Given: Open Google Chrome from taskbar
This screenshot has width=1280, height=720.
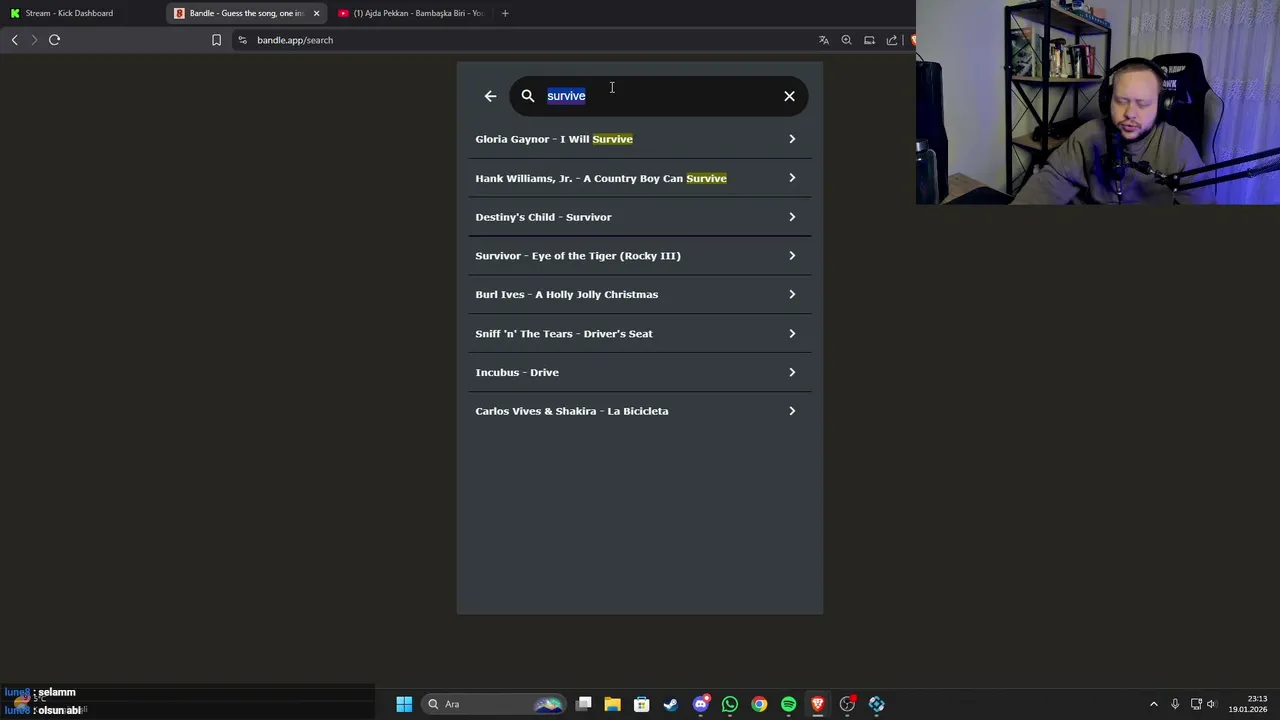Looking at the screenshot, I should point(760,704).
